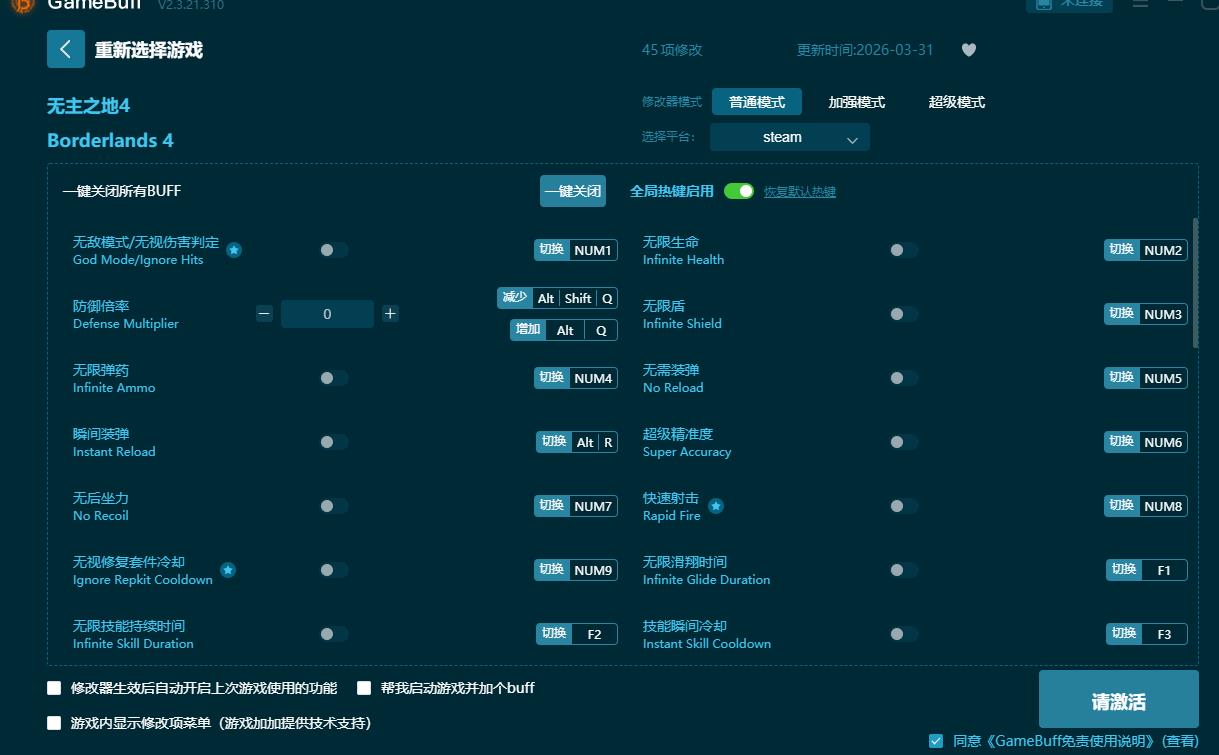Toggle No Recoil switch
1219x755 pixels.
click(334, 506)
